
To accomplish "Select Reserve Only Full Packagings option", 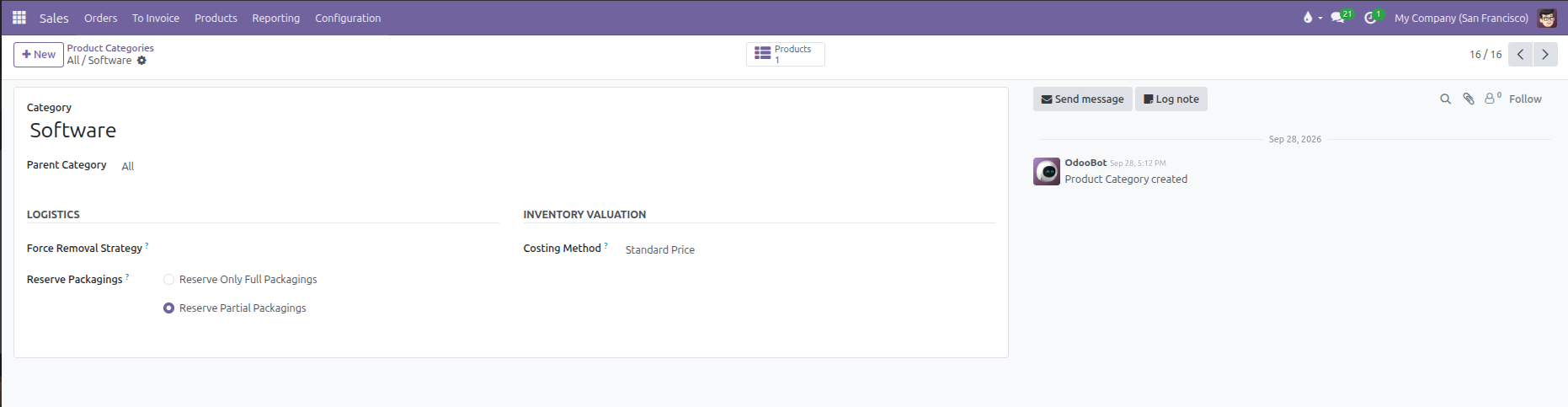I will pyautogui.click(x=168, y=280).
